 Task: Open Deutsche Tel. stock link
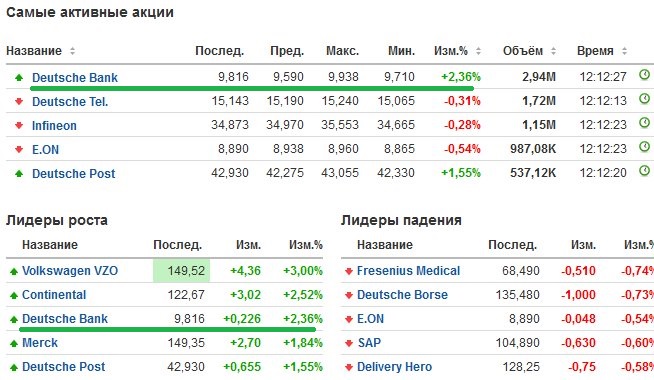(x=70, y=102)
